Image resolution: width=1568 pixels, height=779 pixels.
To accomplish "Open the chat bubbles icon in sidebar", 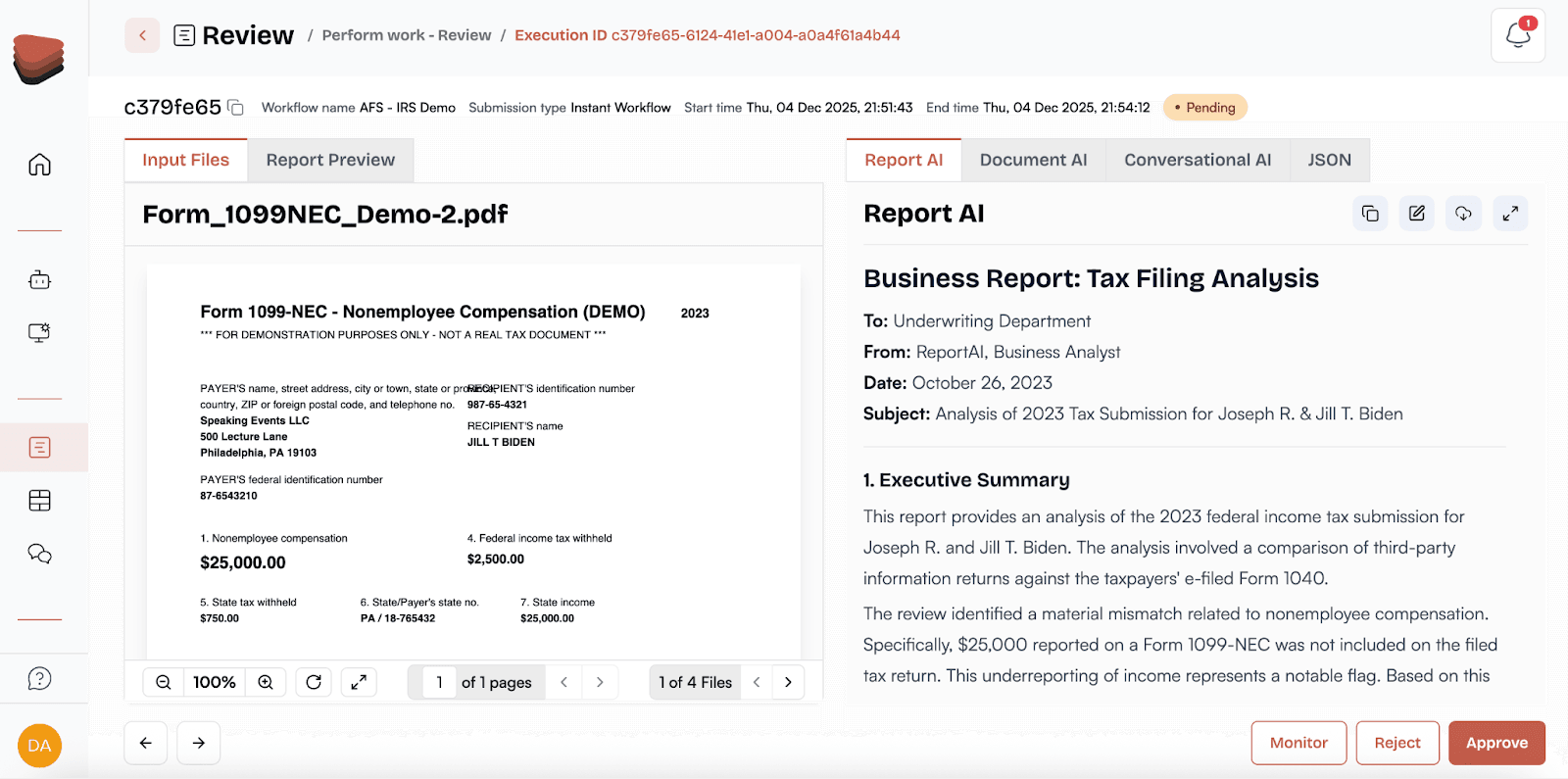I will click(40, 554).
